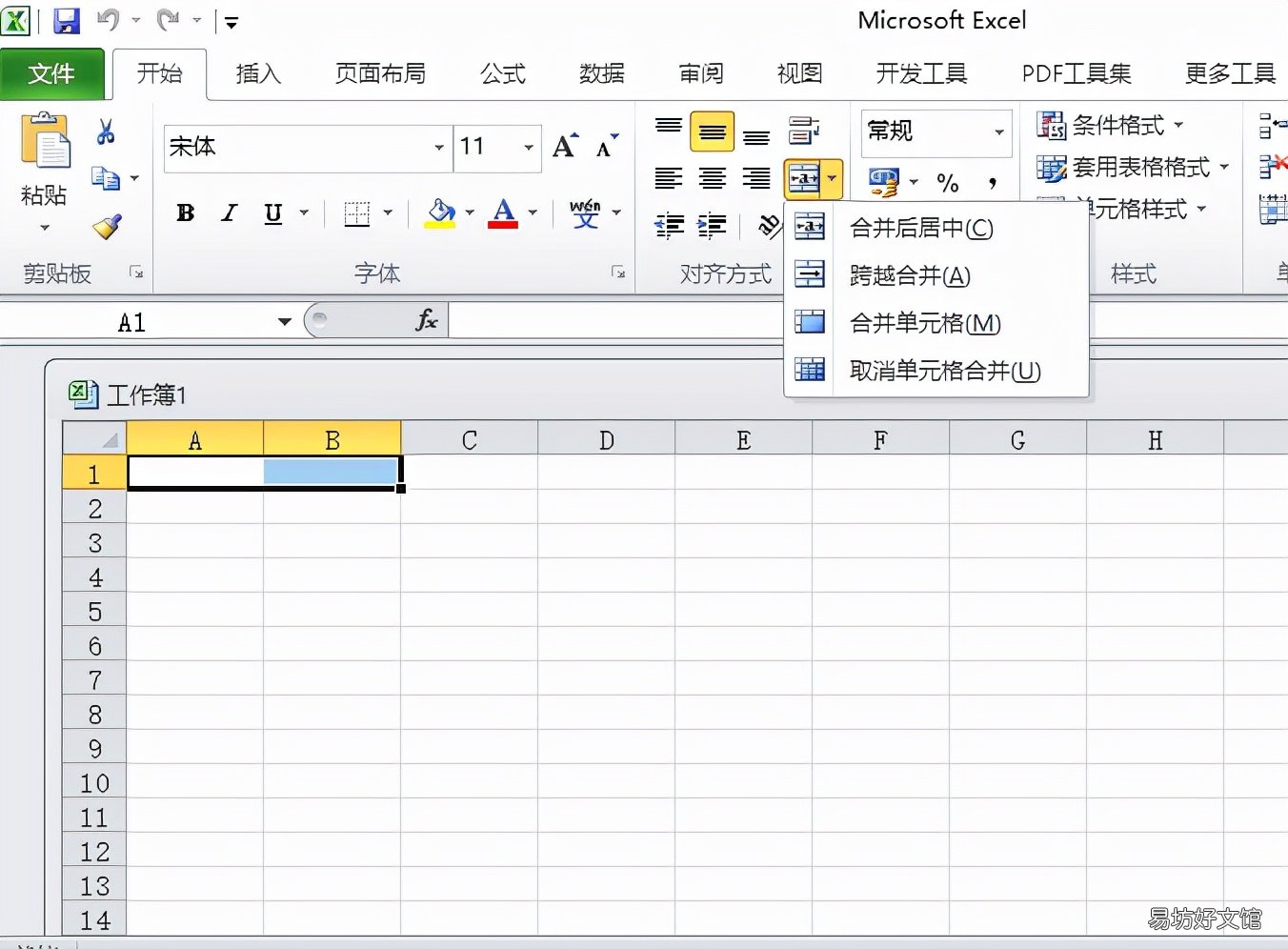Open the number format 常规 dropdown
This screenshot has height=949, width=1288.
coord(999,131)
